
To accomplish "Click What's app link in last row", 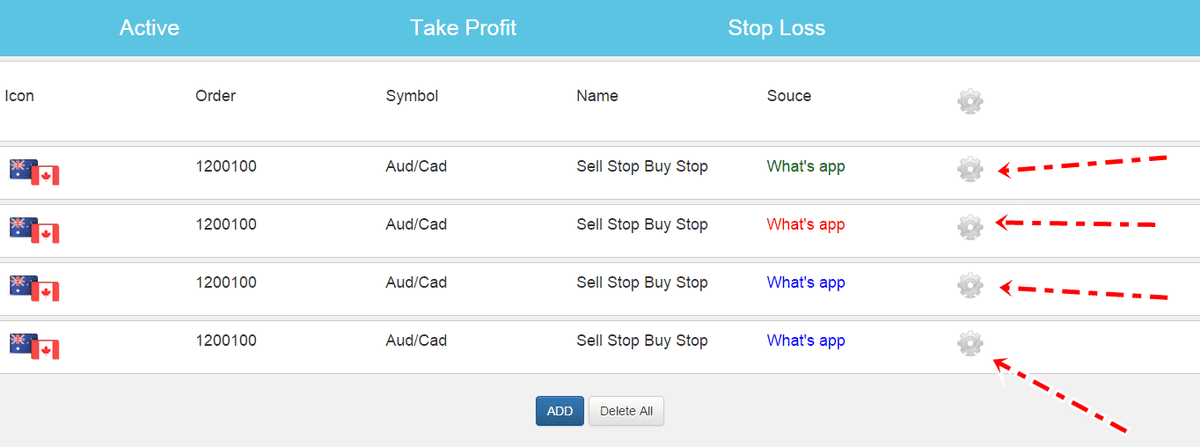I will point(805,340).
